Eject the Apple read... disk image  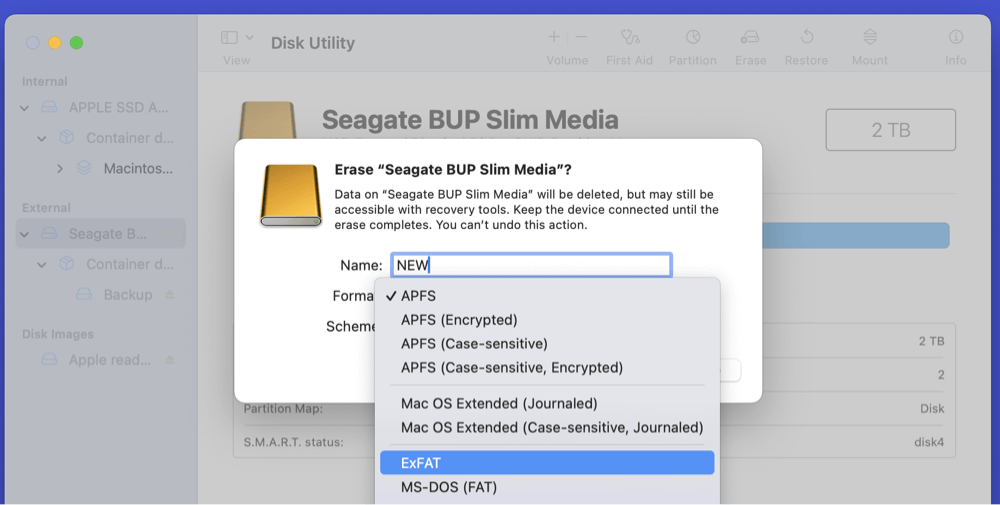[170, 360]
